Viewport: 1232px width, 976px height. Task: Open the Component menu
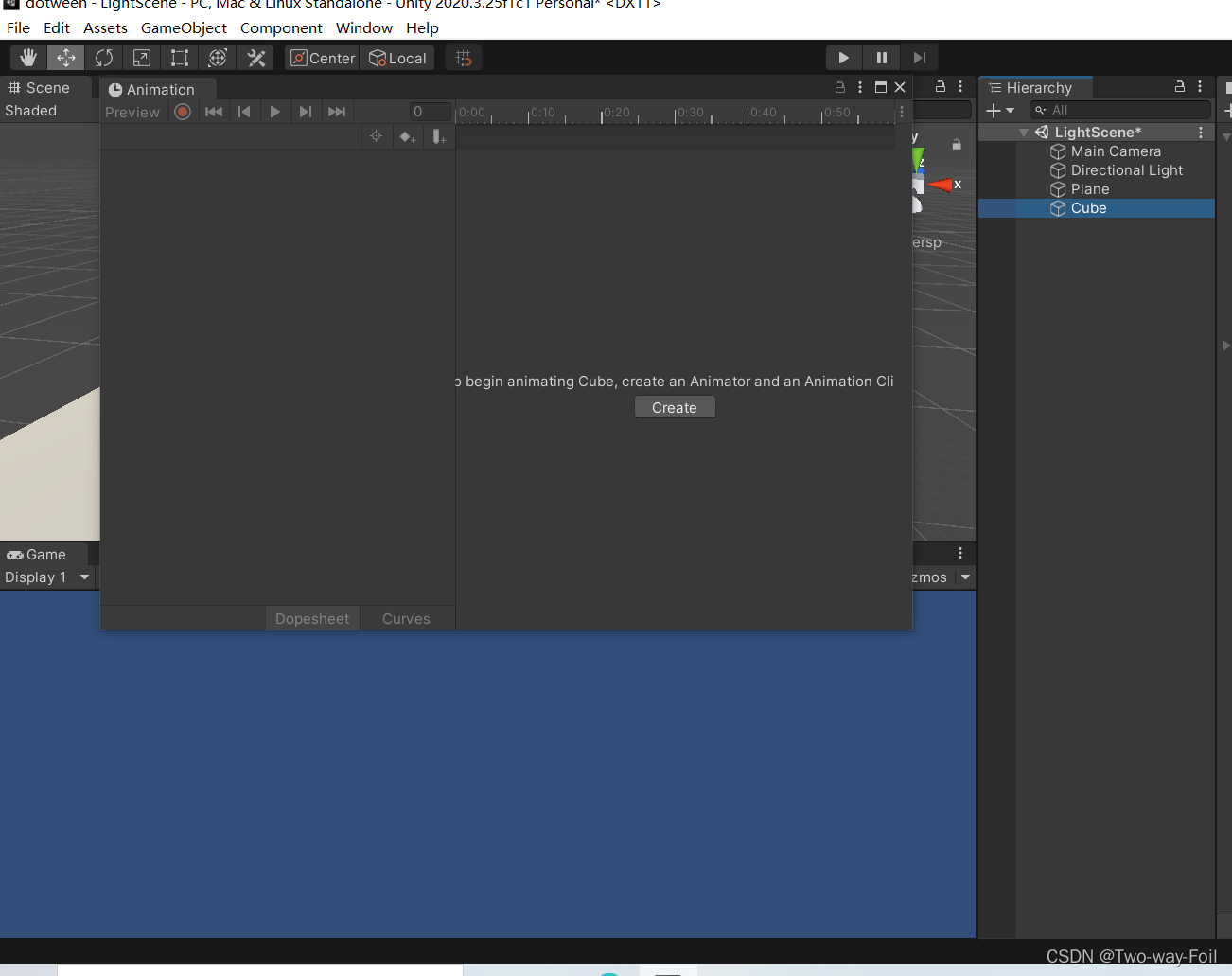[x=281, y=28]
